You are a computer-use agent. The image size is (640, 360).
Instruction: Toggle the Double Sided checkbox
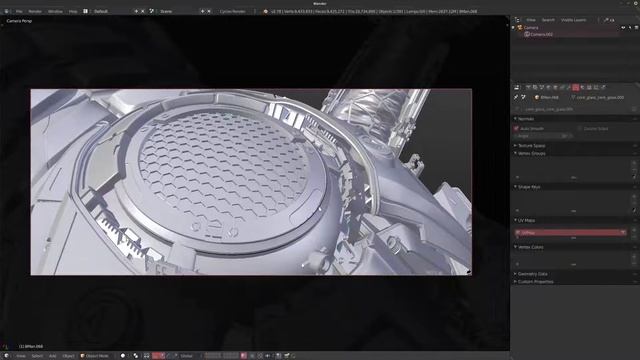point(580,129)
